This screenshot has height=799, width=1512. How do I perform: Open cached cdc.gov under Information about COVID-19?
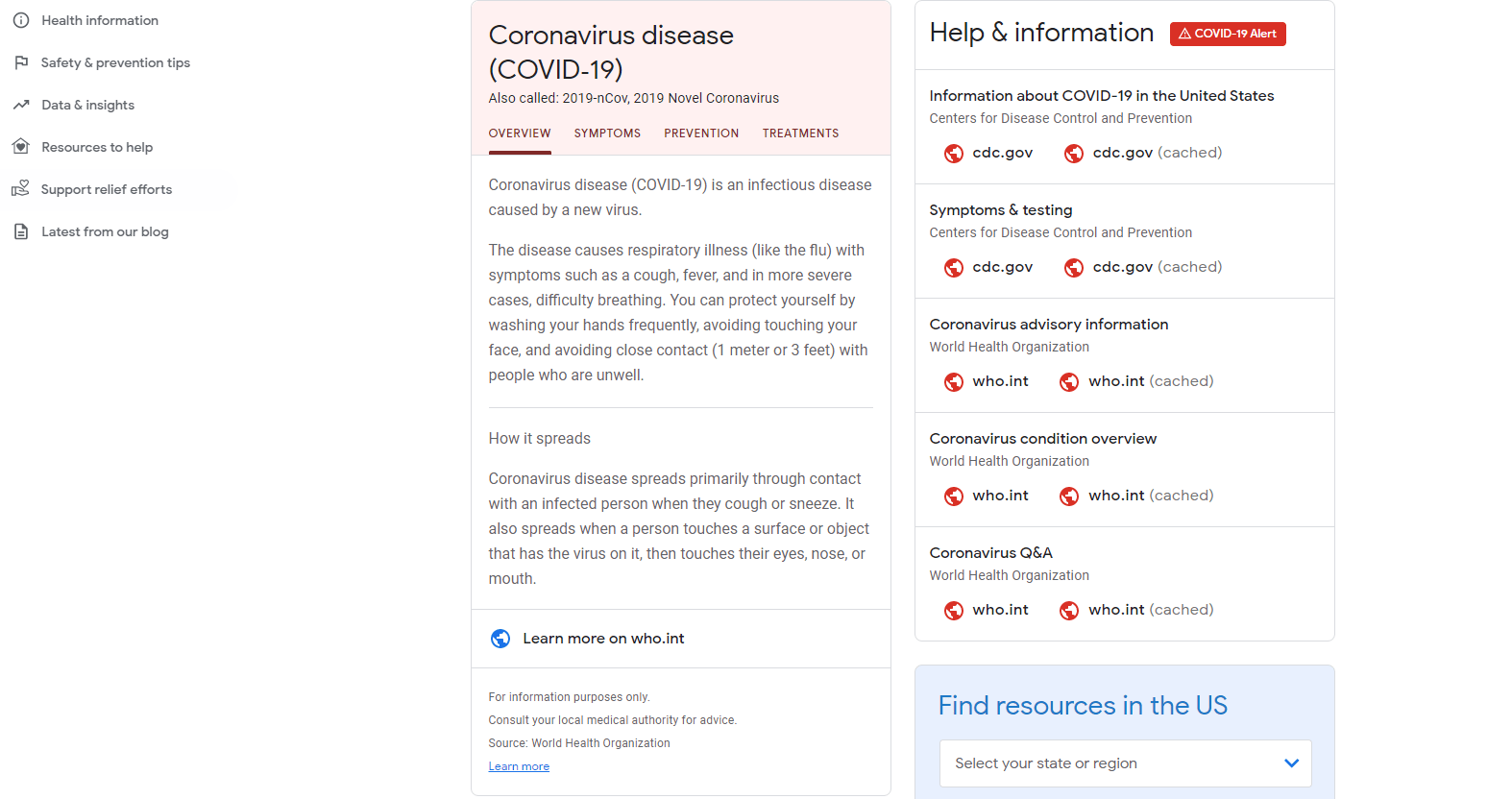[1157, 153]
